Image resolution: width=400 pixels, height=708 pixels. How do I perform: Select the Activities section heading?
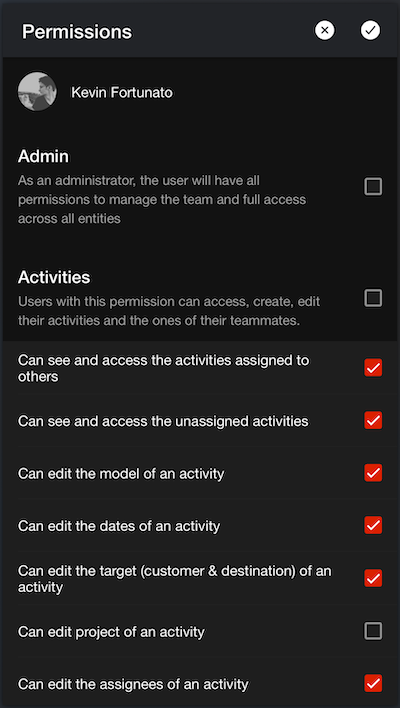[54, 277]
